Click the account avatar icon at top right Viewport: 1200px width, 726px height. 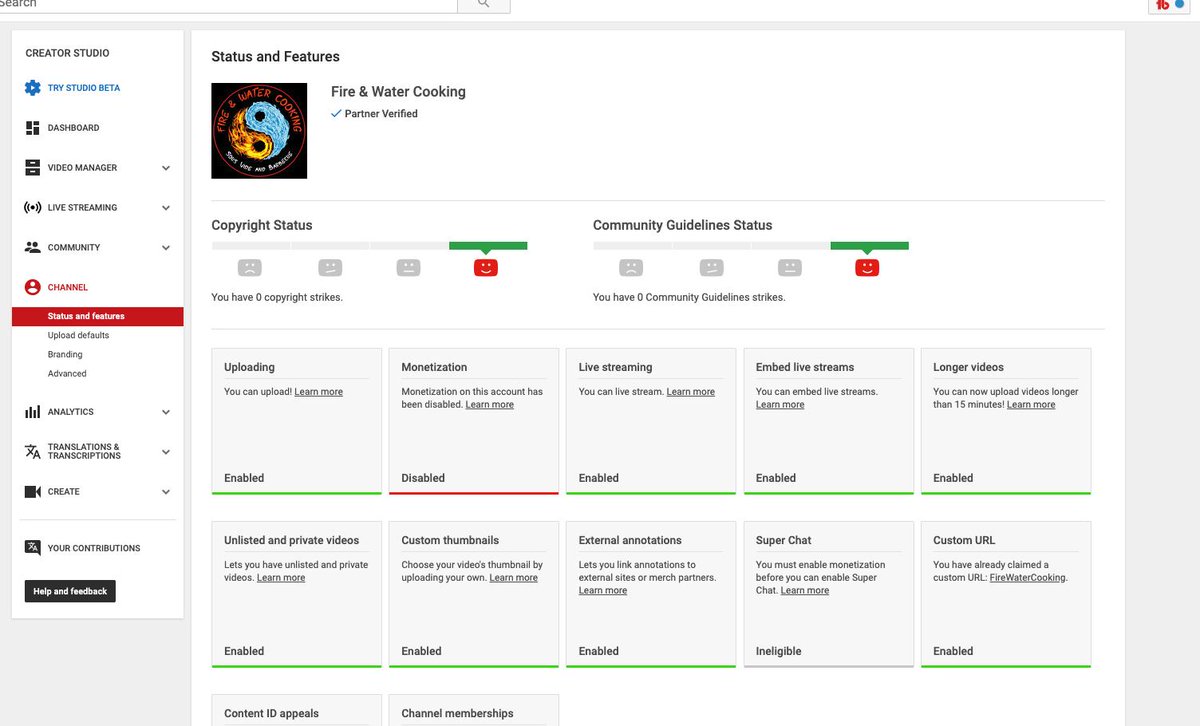click(1167, 5)
